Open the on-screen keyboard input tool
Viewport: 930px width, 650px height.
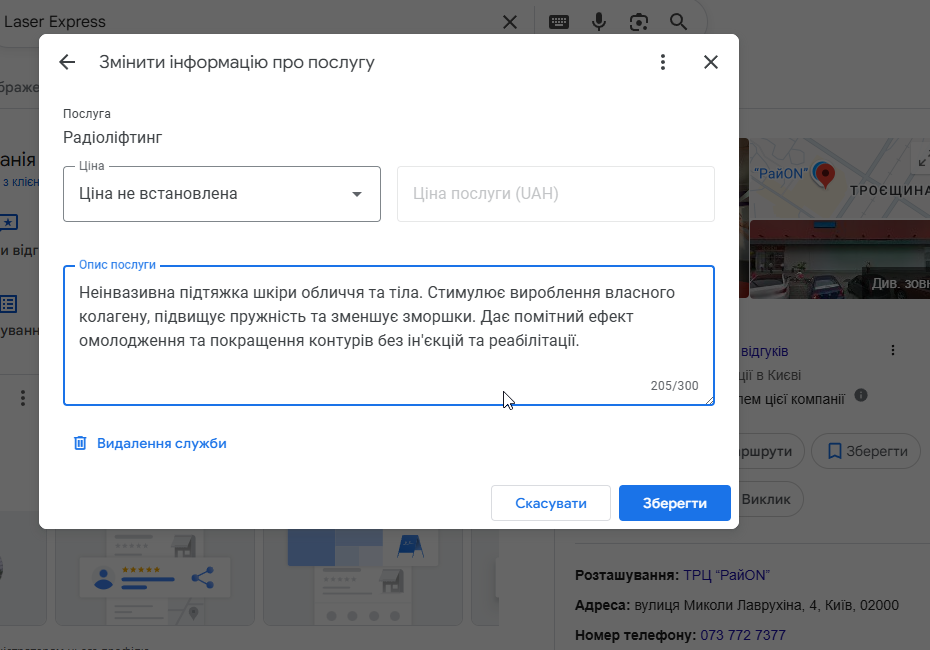click(559, 22)
